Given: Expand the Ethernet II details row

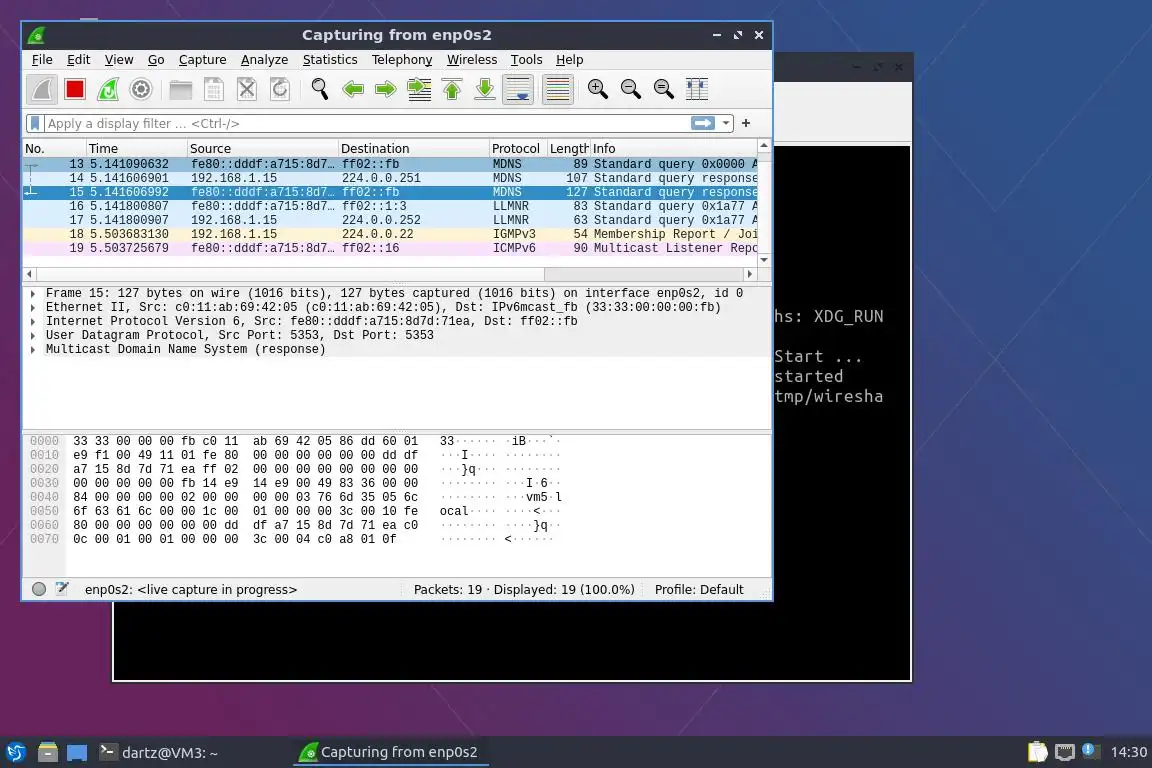Looking at the screenshot, I should tap(33, 307).
